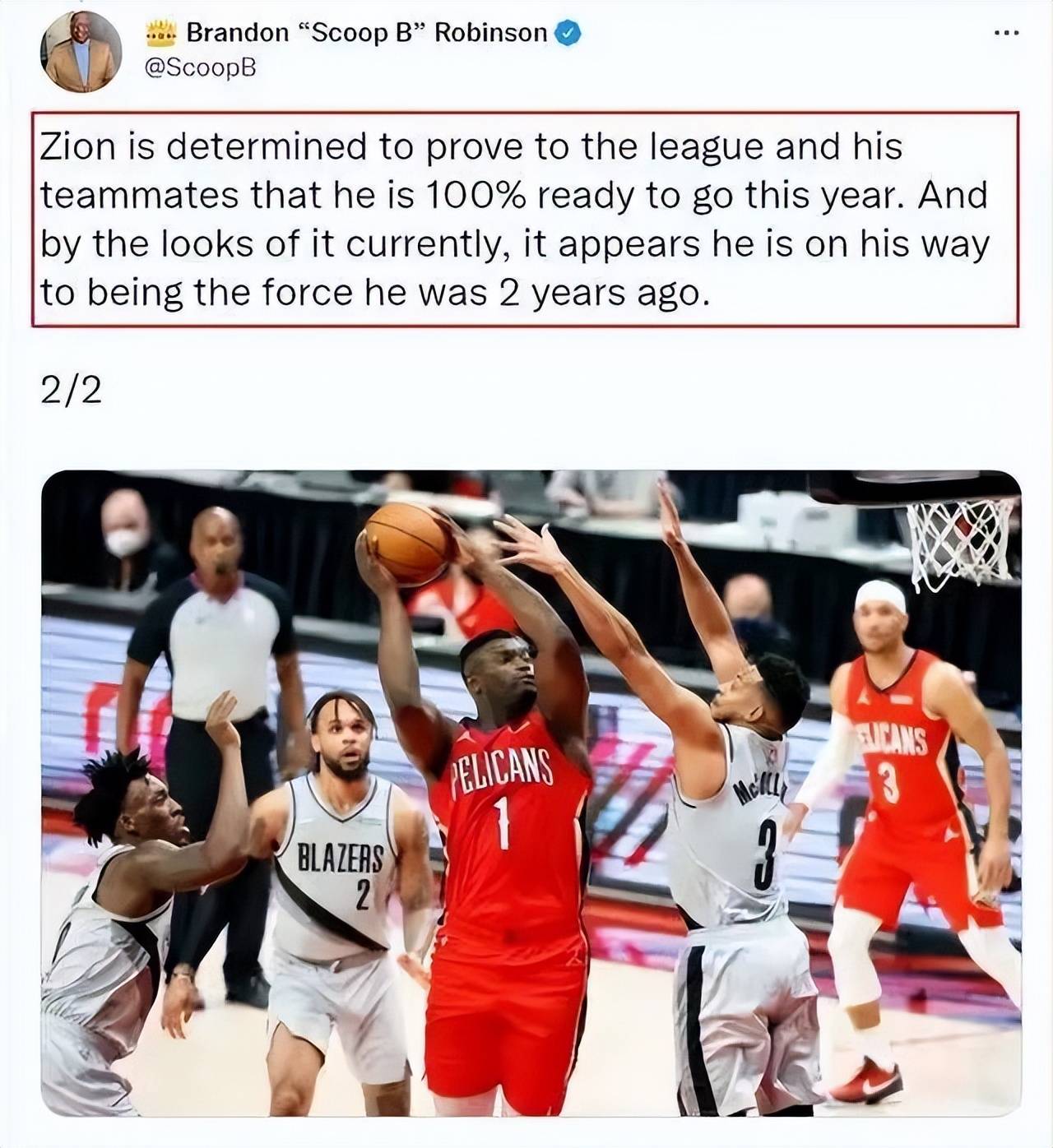Click the blue verified badge

click(x=569, y=33)
